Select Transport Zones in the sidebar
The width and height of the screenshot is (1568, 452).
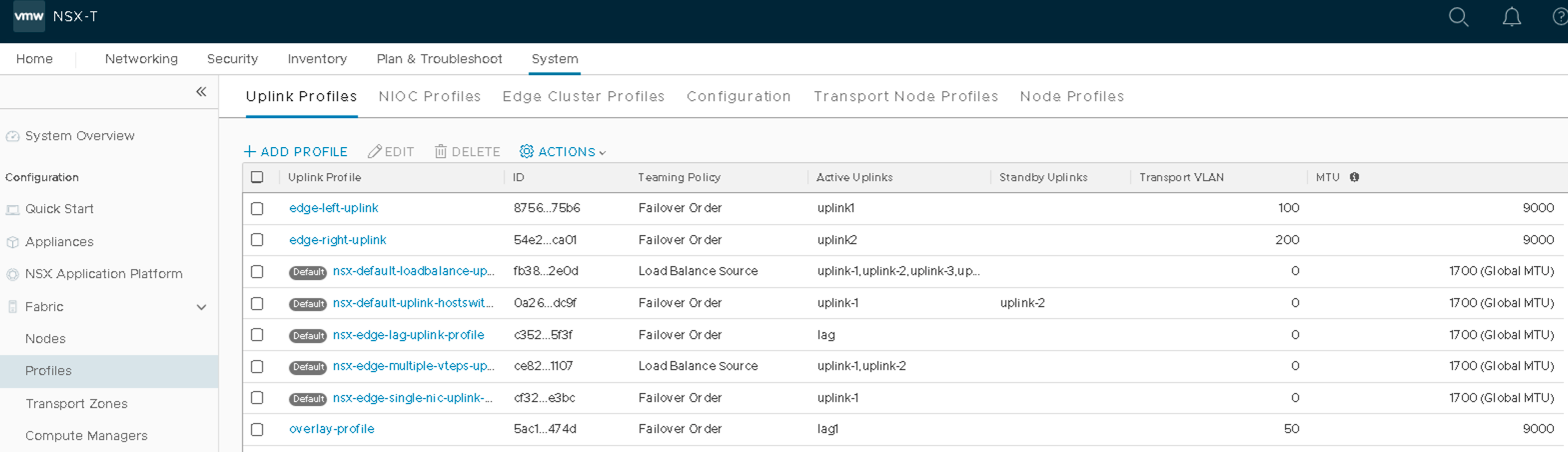point(76,404)
